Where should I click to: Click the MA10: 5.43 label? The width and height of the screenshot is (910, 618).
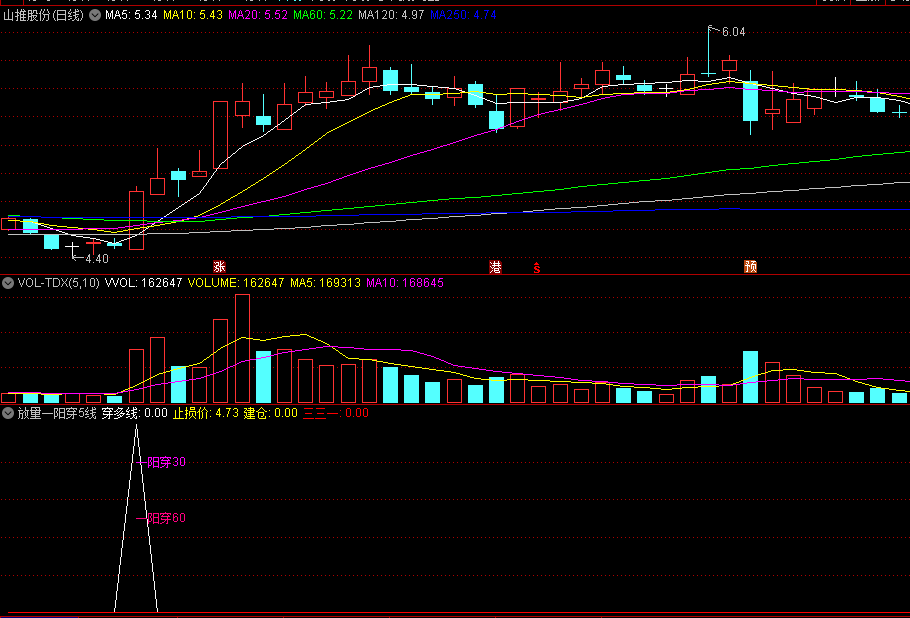(193, 15)
